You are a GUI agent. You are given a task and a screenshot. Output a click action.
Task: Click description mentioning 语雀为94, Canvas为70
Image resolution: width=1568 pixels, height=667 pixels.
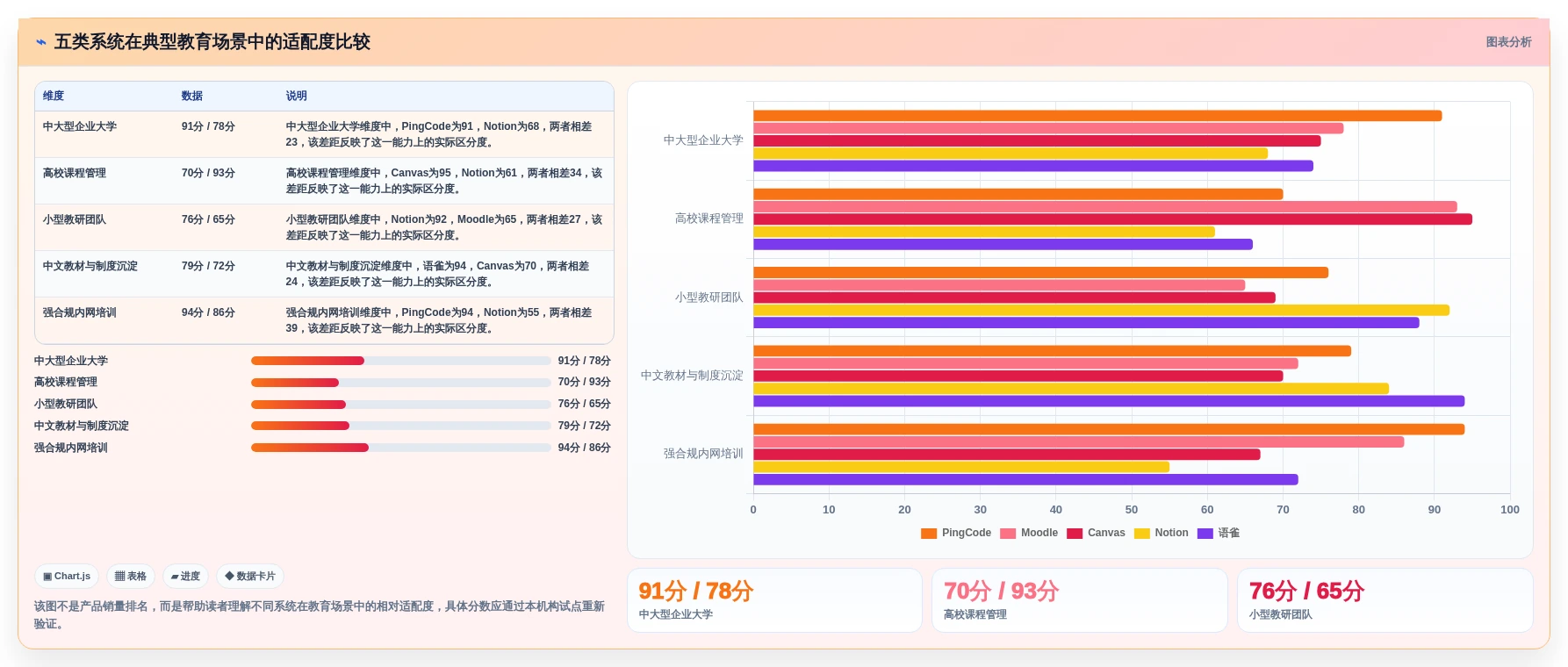[x=439, y=274]
